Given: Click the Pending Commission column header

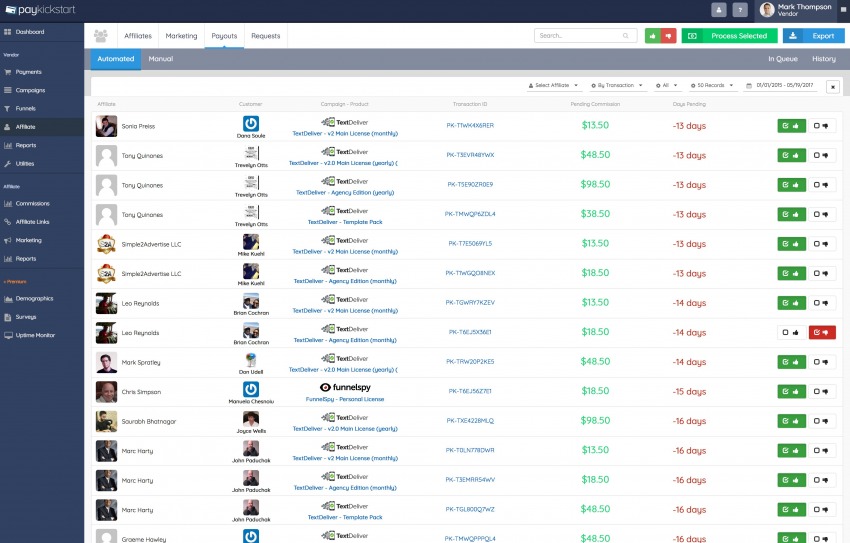Looking at the screenshot, I should click(595, 104).
